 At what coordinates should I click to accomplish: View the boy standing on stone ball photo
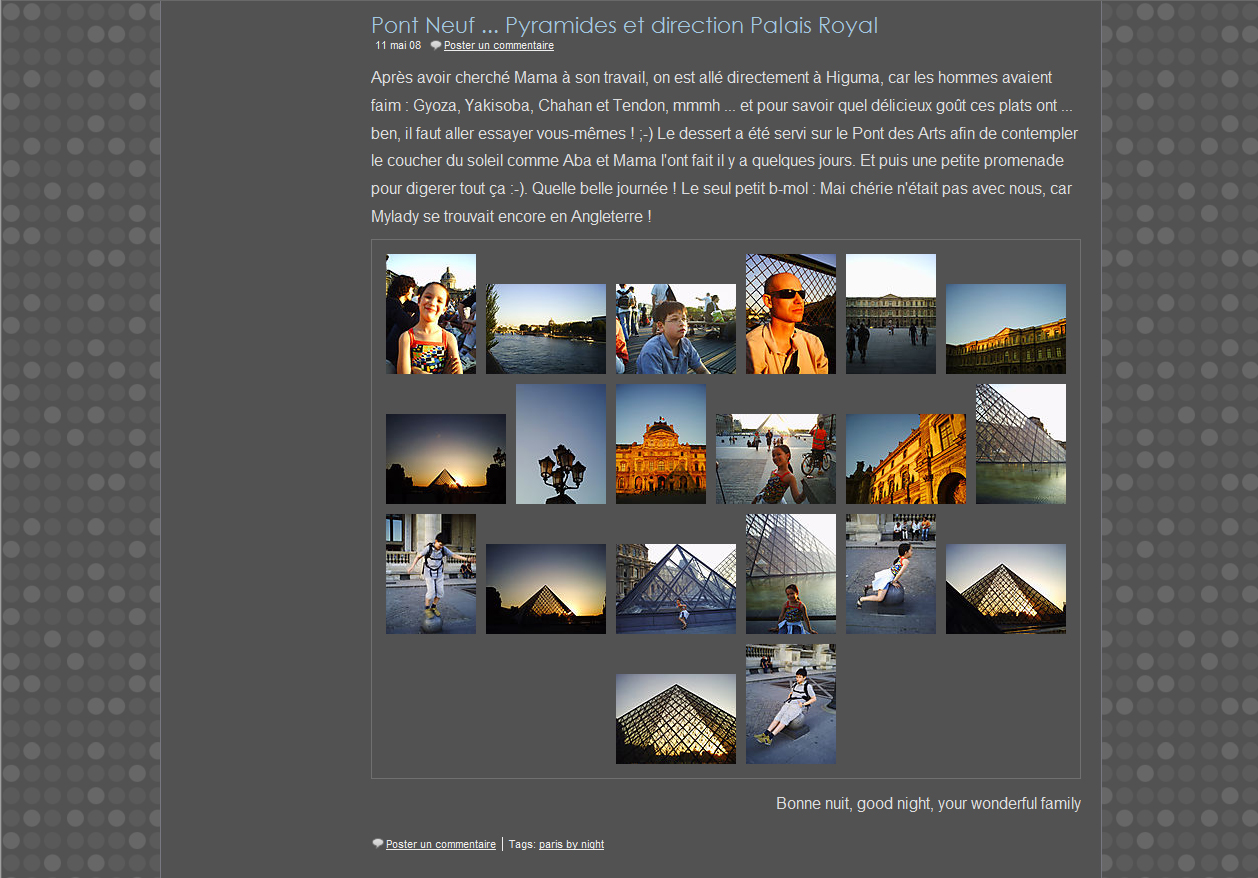coord(431,574)
